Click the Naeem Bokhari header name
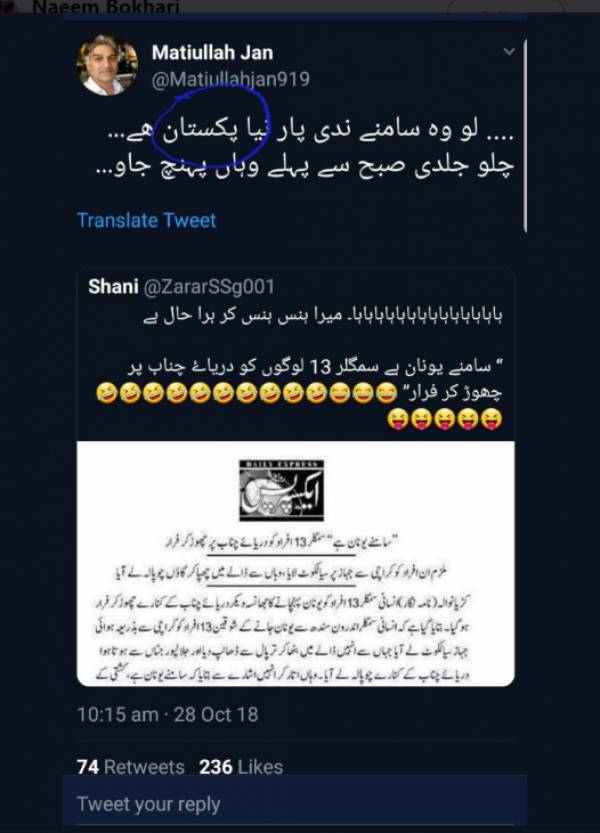This screenshot has width=600, height=833. [x=106, y=7]
